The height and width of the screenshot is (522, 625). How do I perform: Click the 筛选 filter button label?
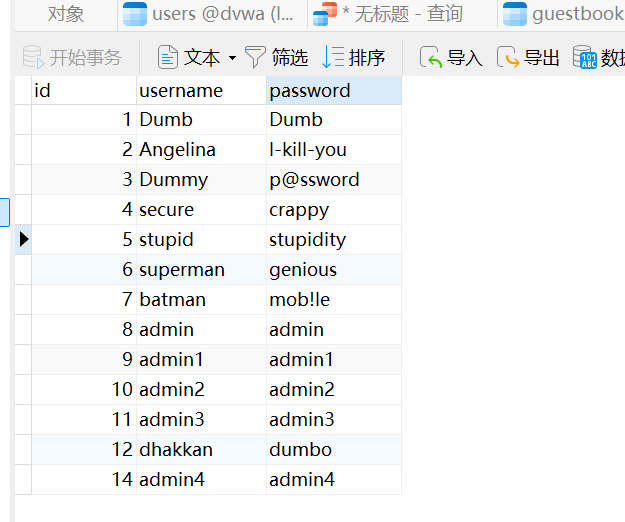(x=290, y=57)
